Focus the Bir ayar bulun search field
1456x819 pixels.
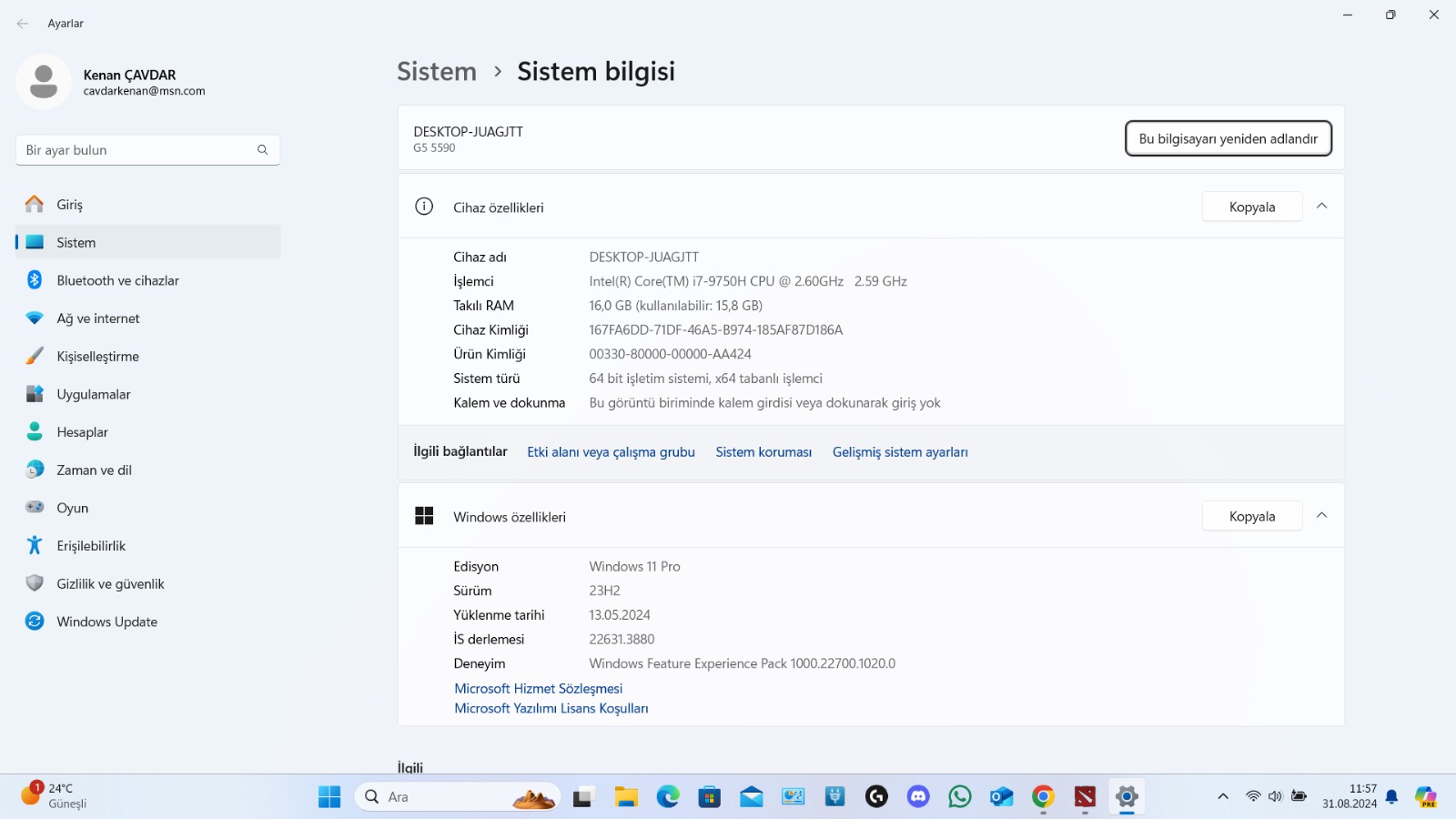(147, 150)
